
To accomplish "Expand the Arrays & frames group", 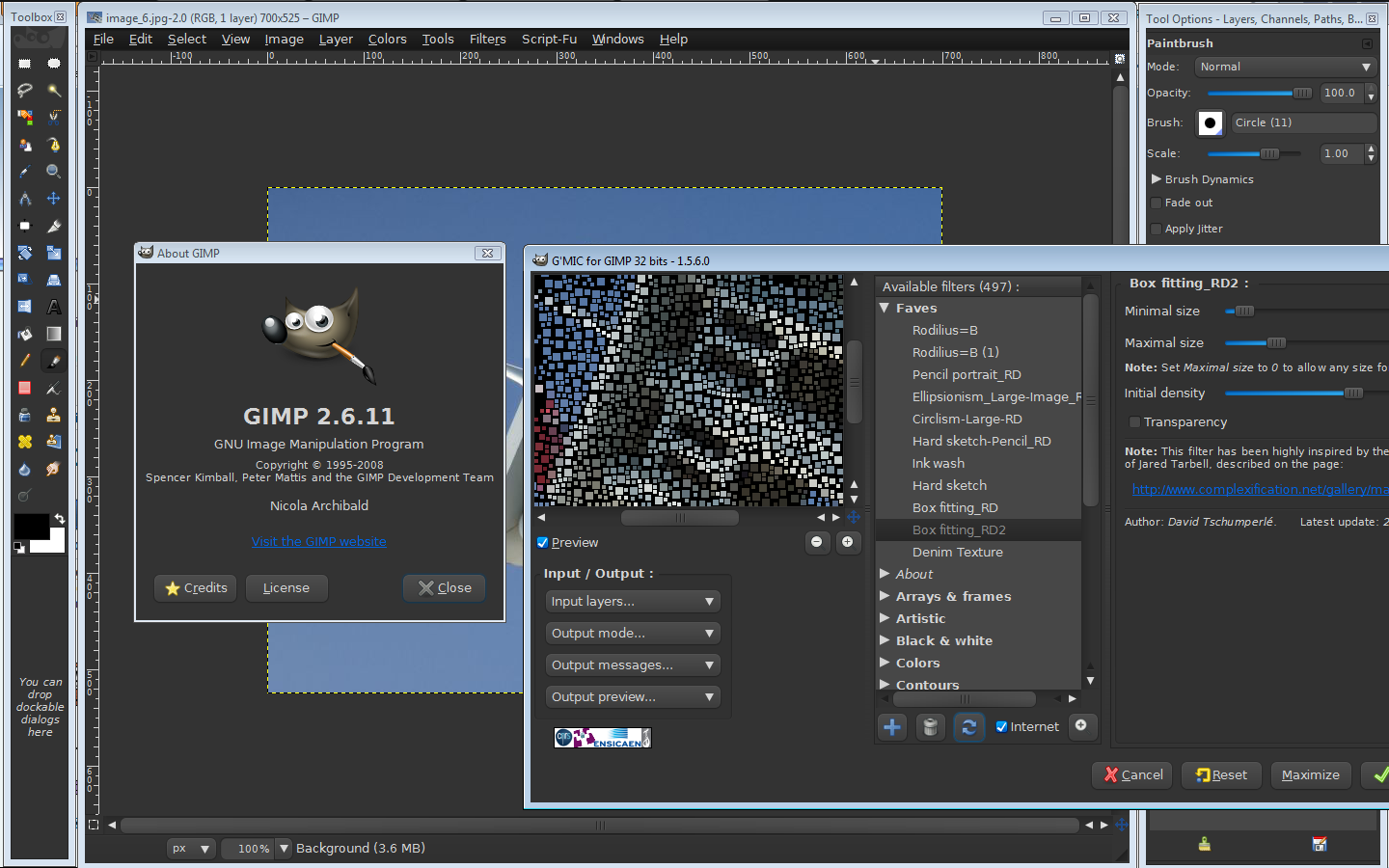I will pos(884,596).
